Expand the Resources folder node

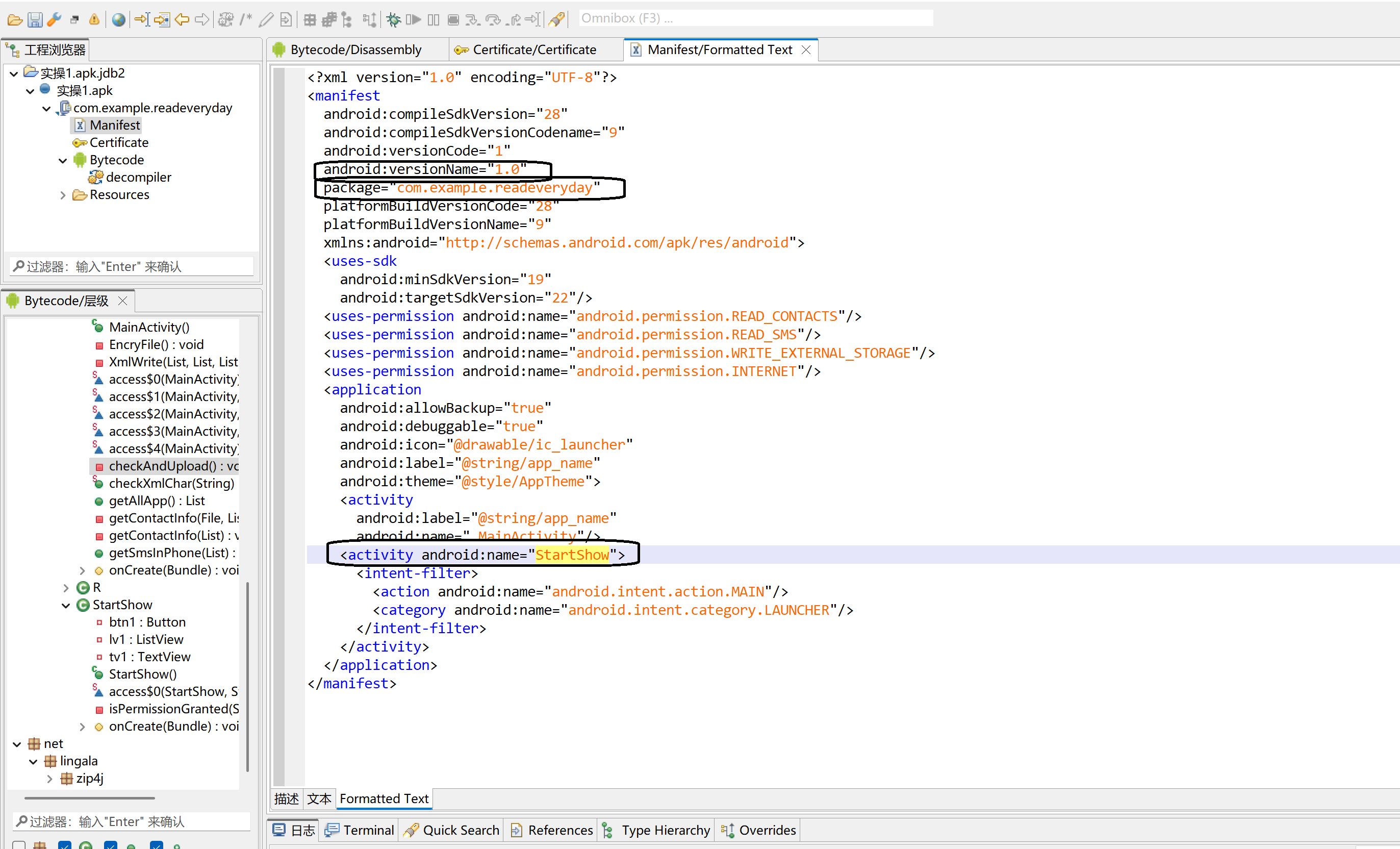pyautogui.click(x=63, y=195)
